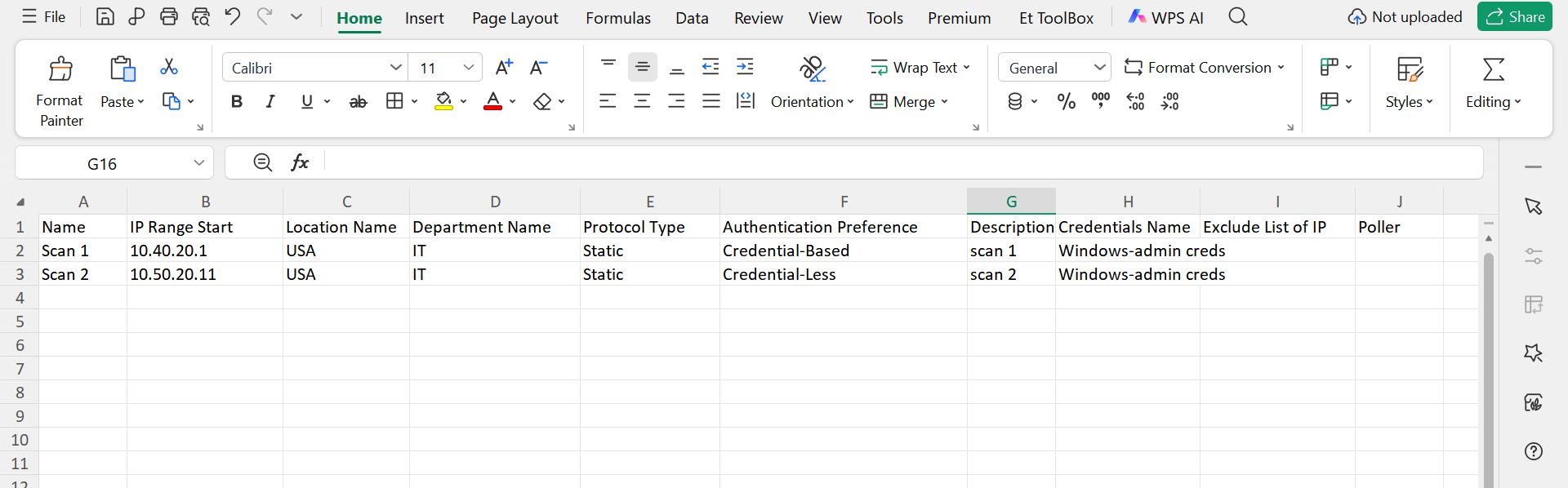Click the Percent style icon
The image size is (1568, 488).
click(x=1066, y=101)
